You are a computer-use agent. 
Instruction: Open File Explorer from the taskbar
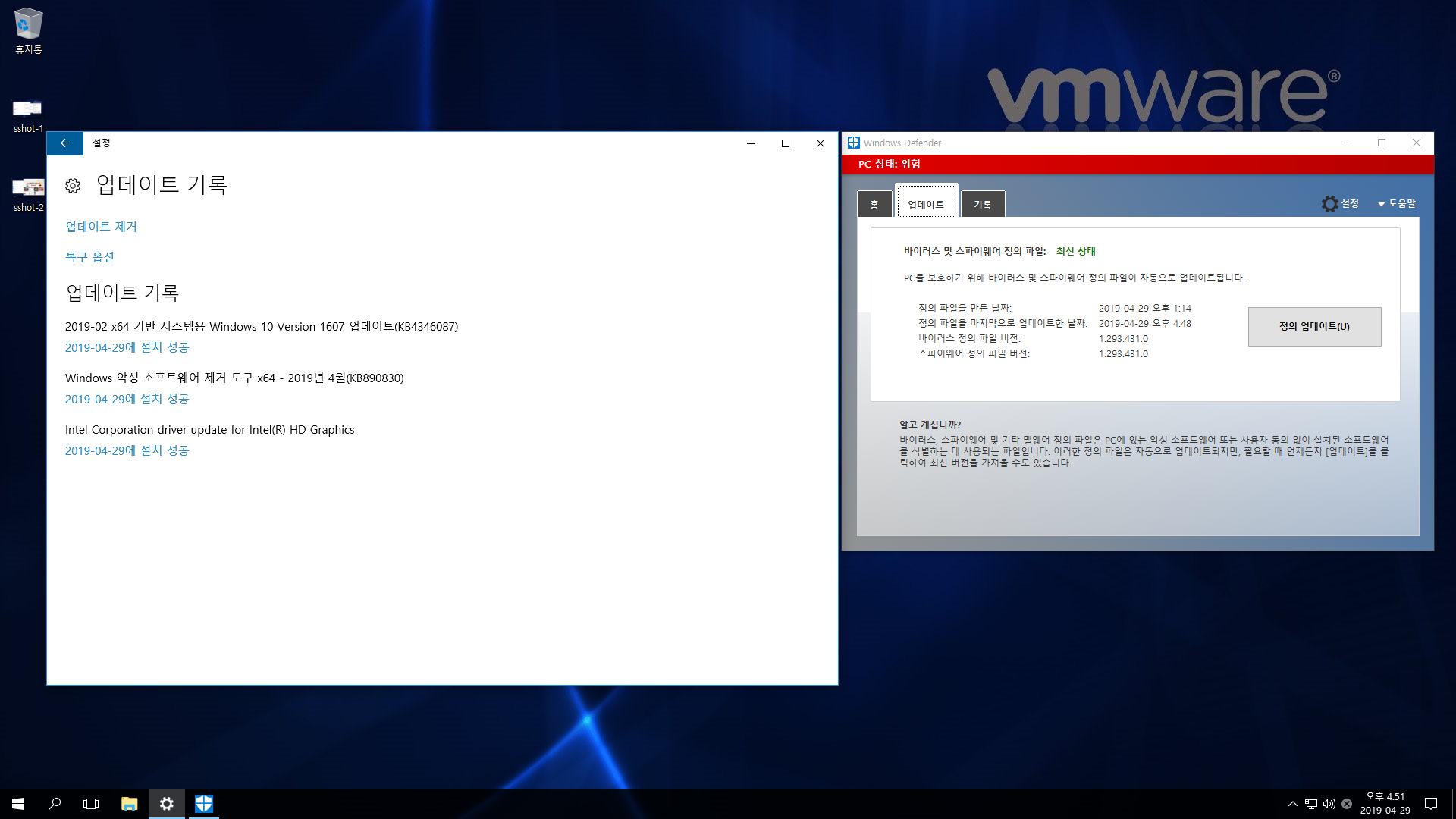129,804
